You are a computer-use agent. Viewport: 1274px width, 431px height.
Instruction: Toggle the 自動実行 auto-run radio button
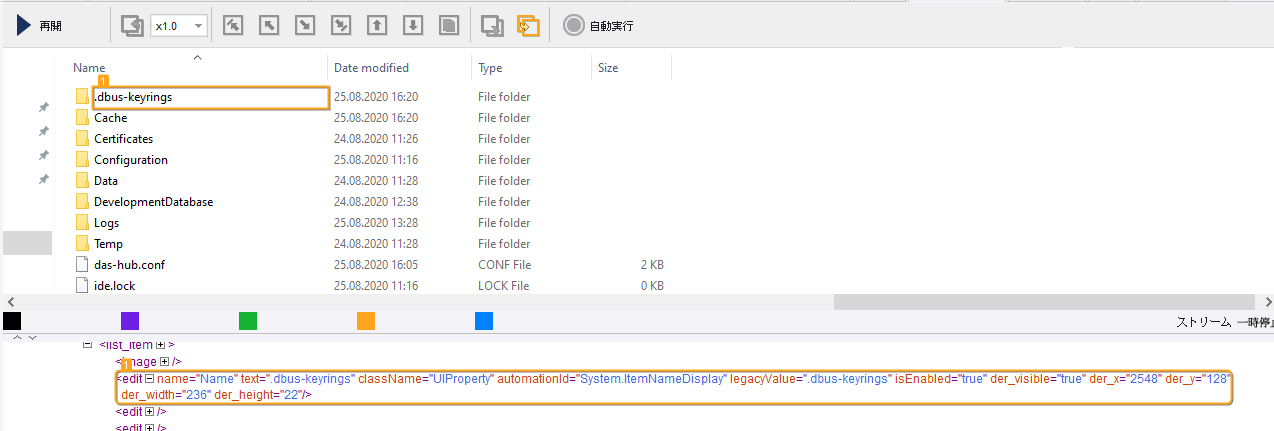coord(574,26)
